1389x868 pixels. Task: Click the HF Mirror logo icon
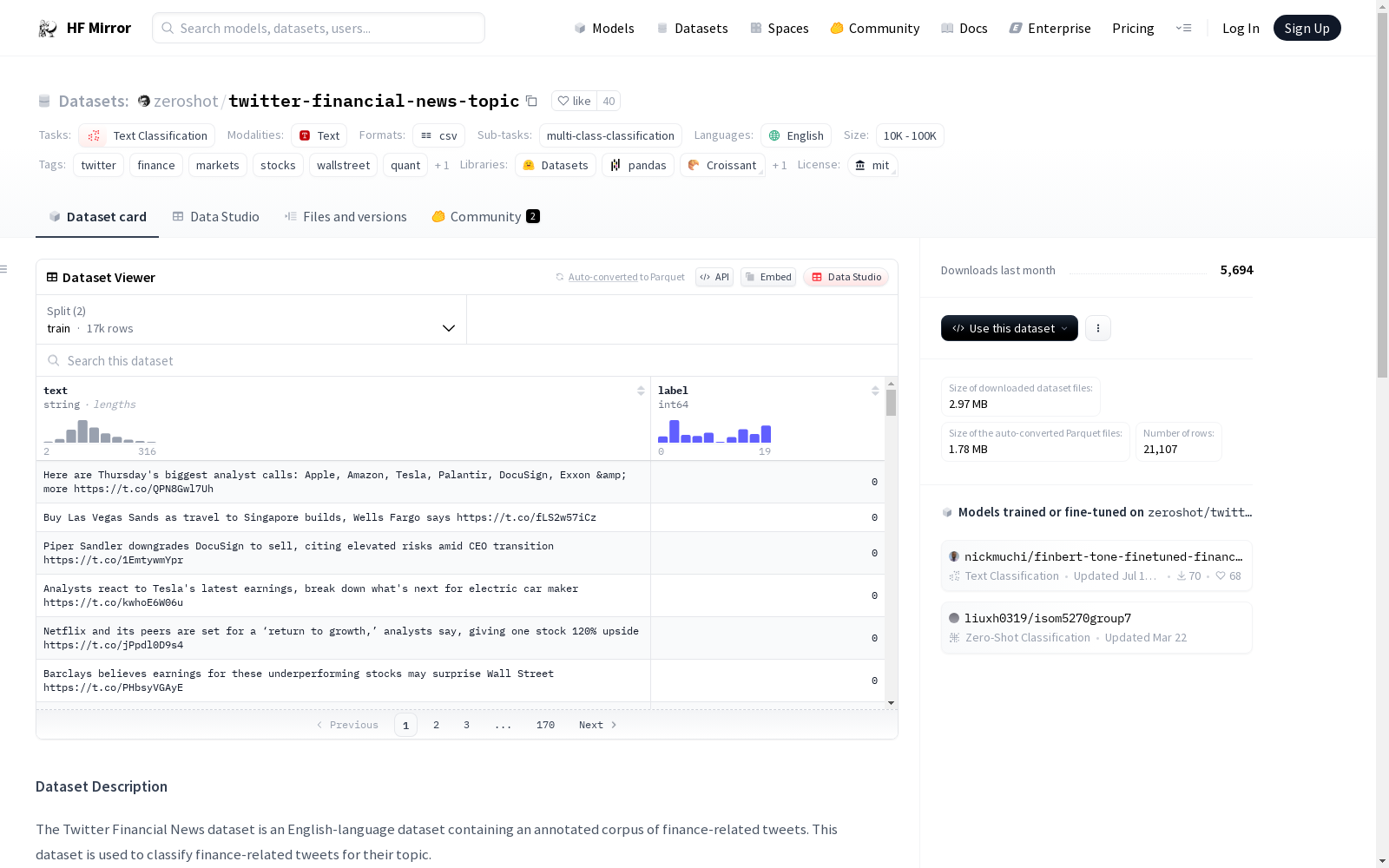(x=48, y=29)
